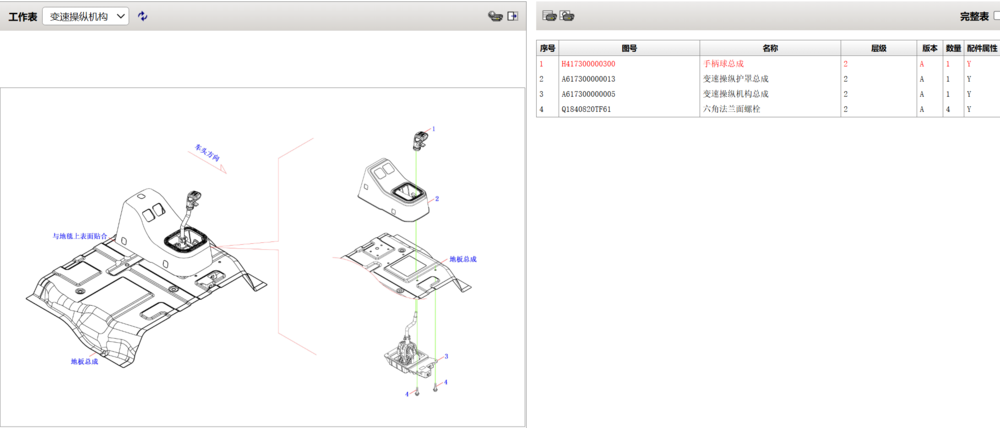Click the second print icon above parts table
The height and width of the screenshot is (428, 1000).
567,16
